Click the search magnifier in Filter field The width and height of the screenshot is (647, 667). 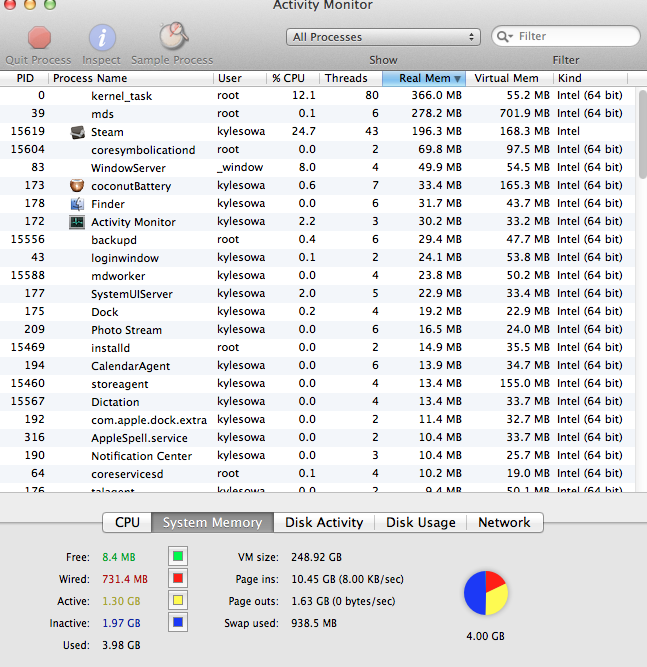pos(504,37)
